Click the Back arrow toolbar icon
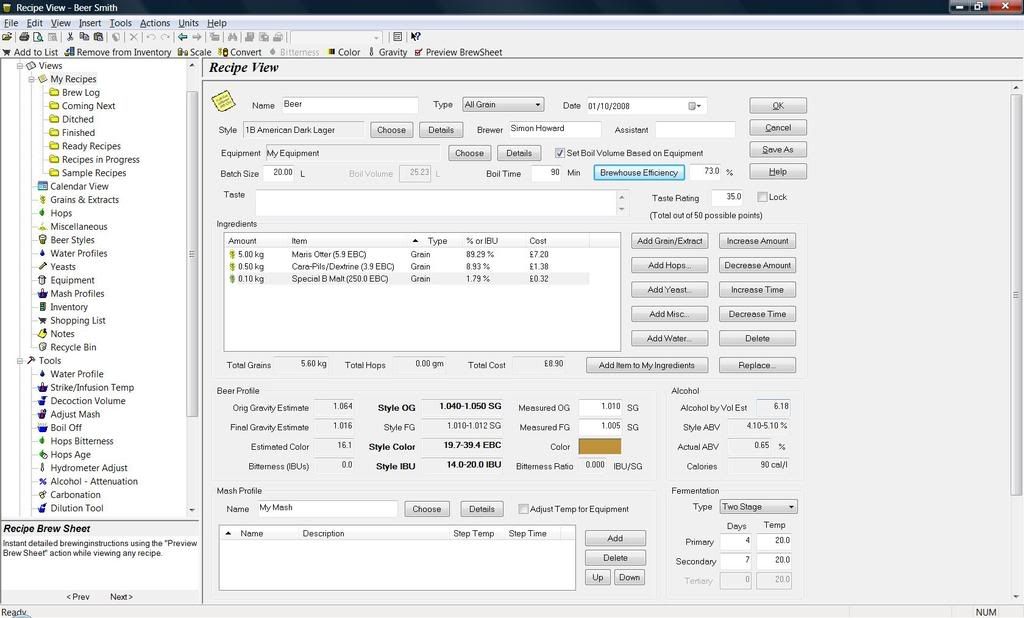Image resolution: width=1024 pixels, height=618 pixels. [183, 37]
